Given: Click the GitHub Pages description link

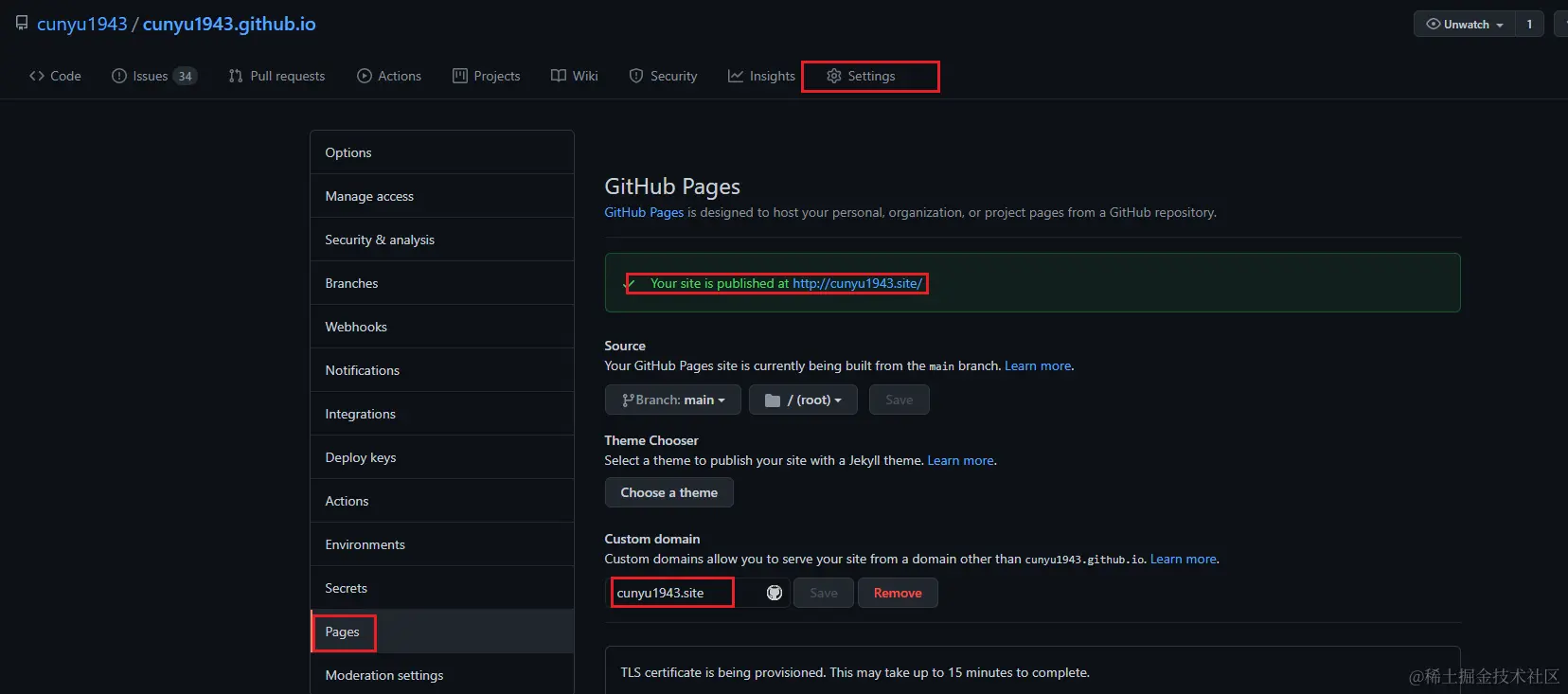Looking at the screenshot, I should coord(644,212).
